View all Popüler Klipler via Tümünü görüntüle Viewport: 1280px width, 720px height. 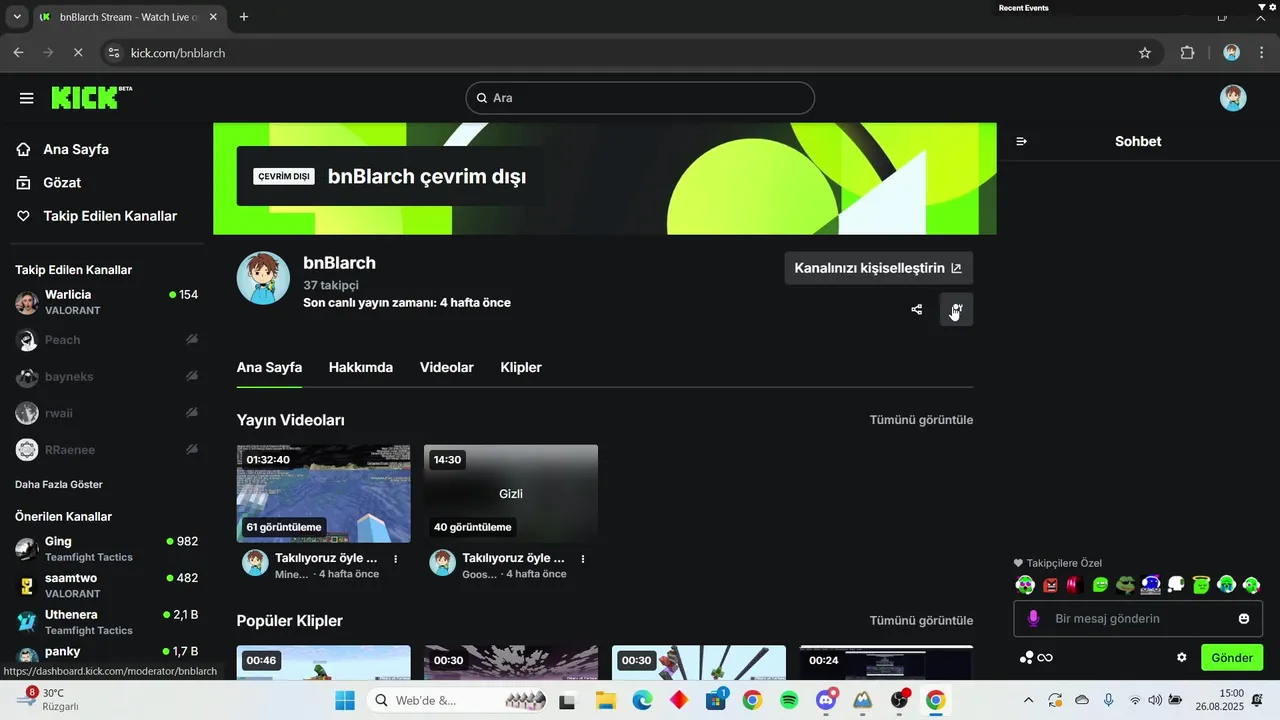(x=921, y=621)
